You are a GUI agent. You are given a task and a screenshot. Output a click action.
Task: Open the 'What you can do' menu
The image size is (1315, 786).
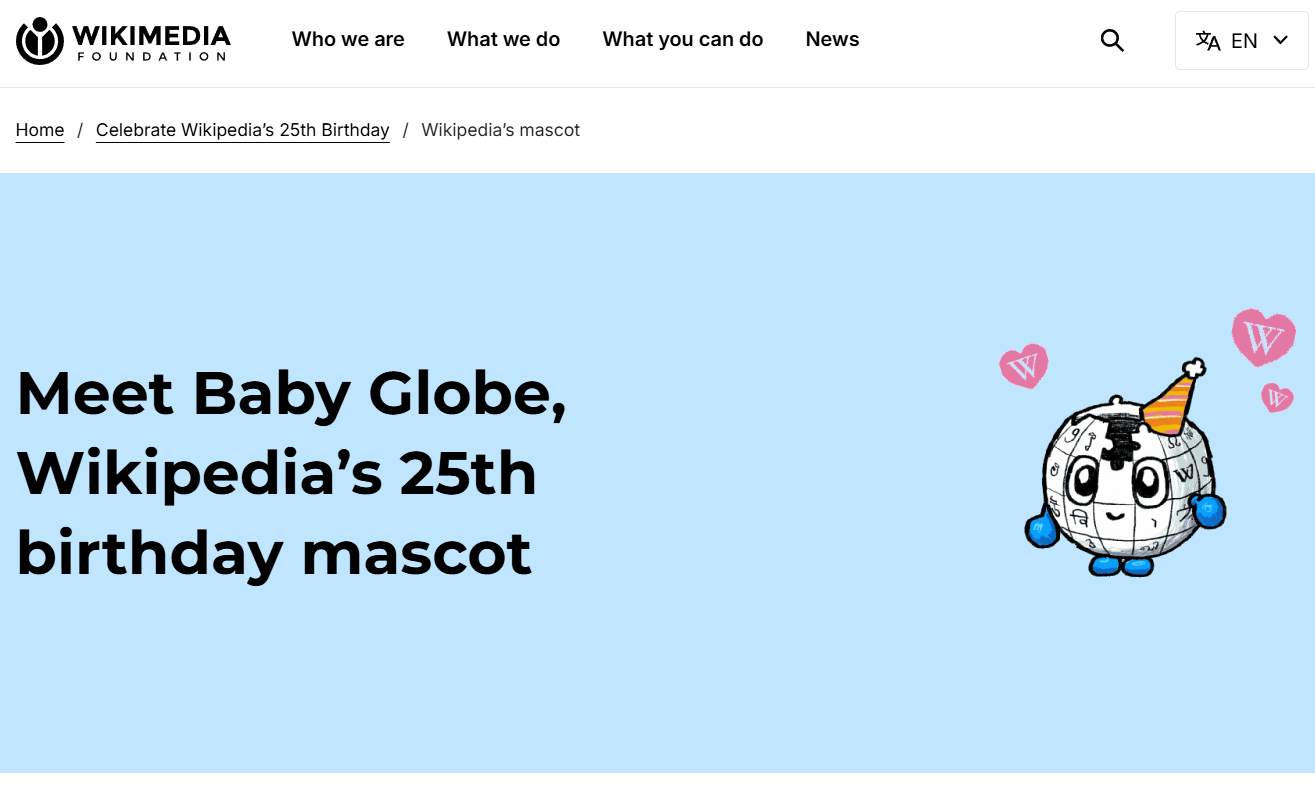[682, 40]
